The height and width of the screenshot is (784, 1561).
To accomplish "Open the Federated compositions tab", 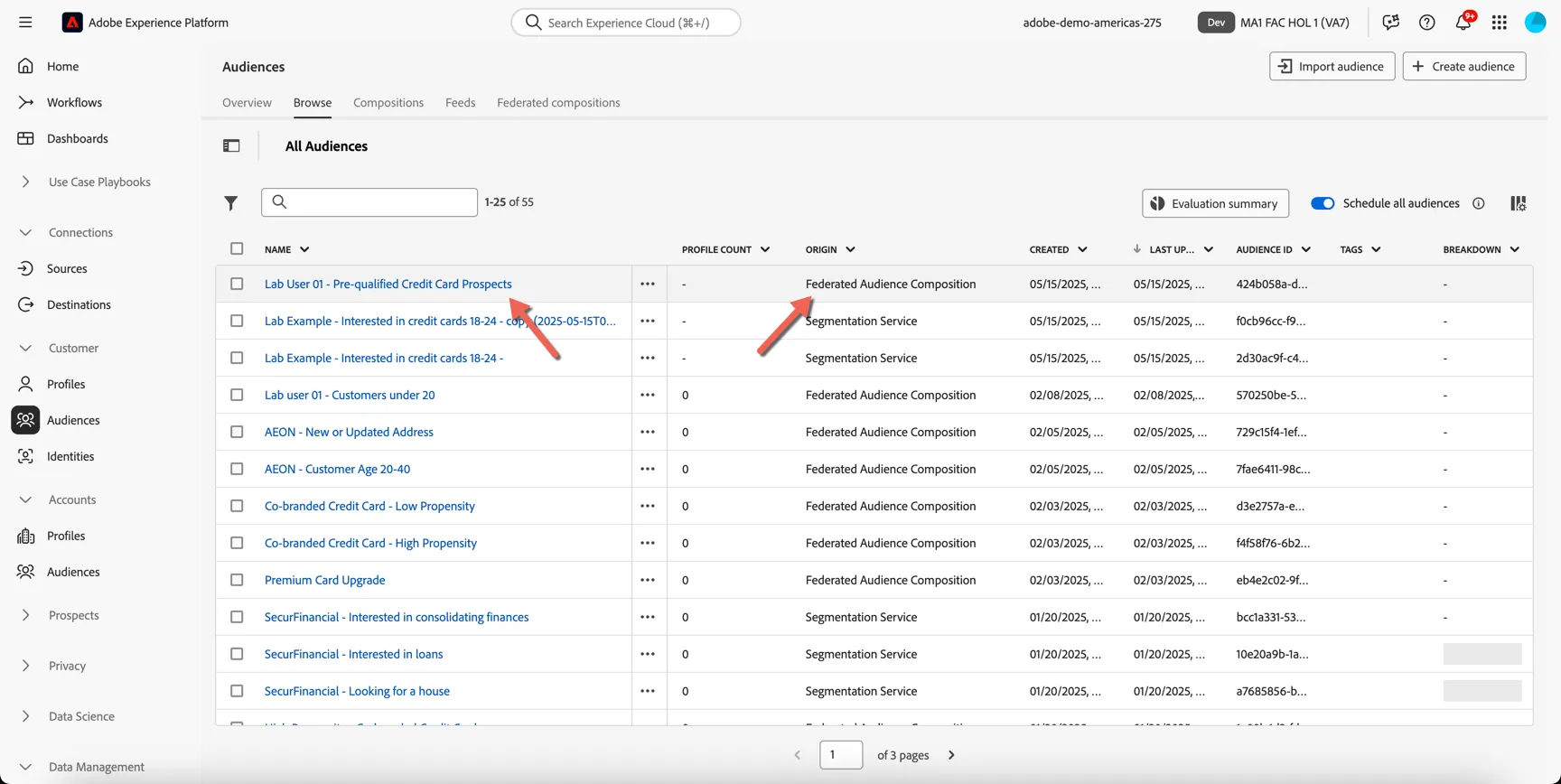I will (x=558, y=102).
